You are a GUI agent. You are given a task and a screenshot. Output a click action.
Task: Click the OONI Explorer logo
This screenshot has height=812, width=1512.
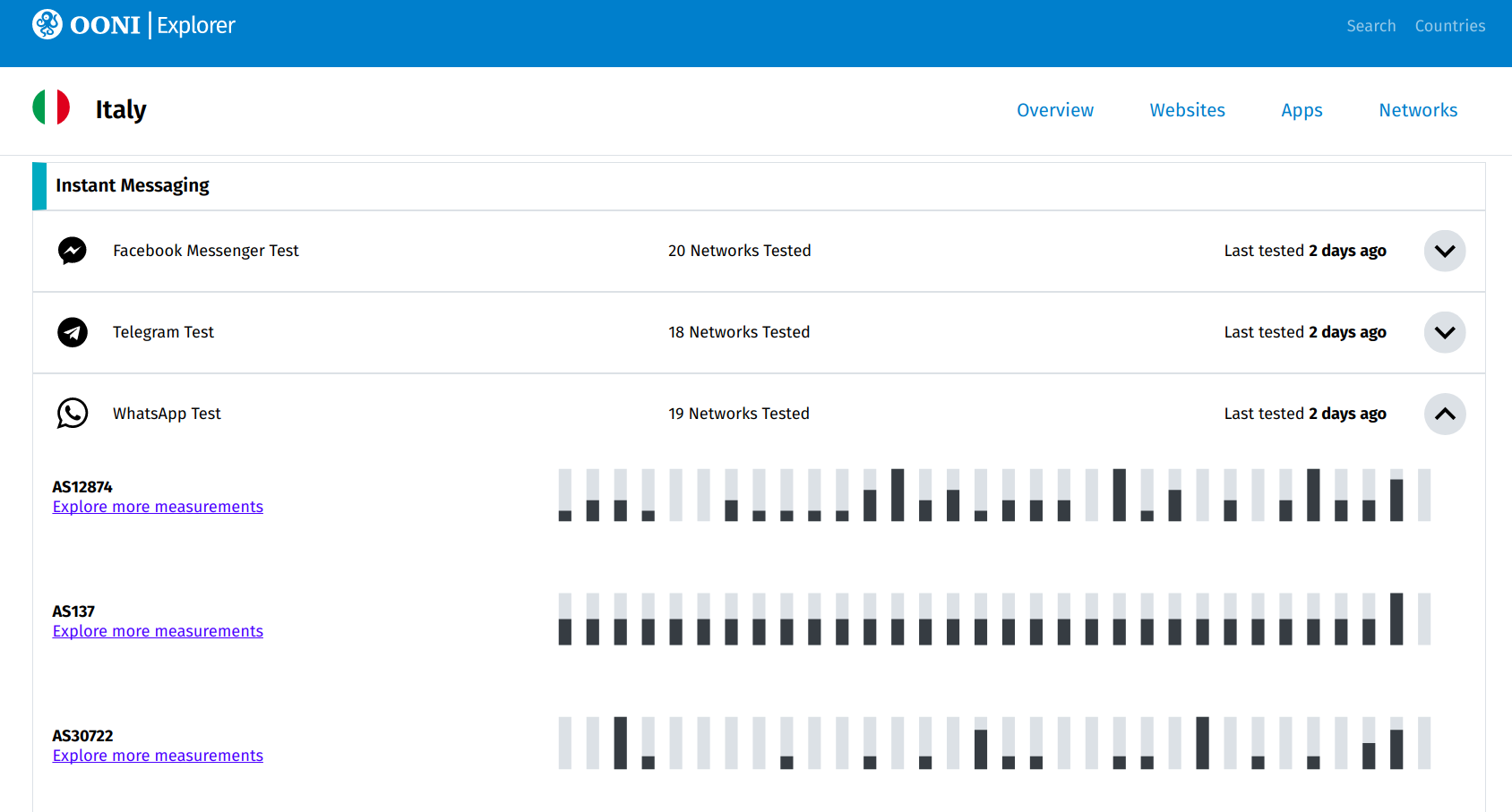click(133, 25)
